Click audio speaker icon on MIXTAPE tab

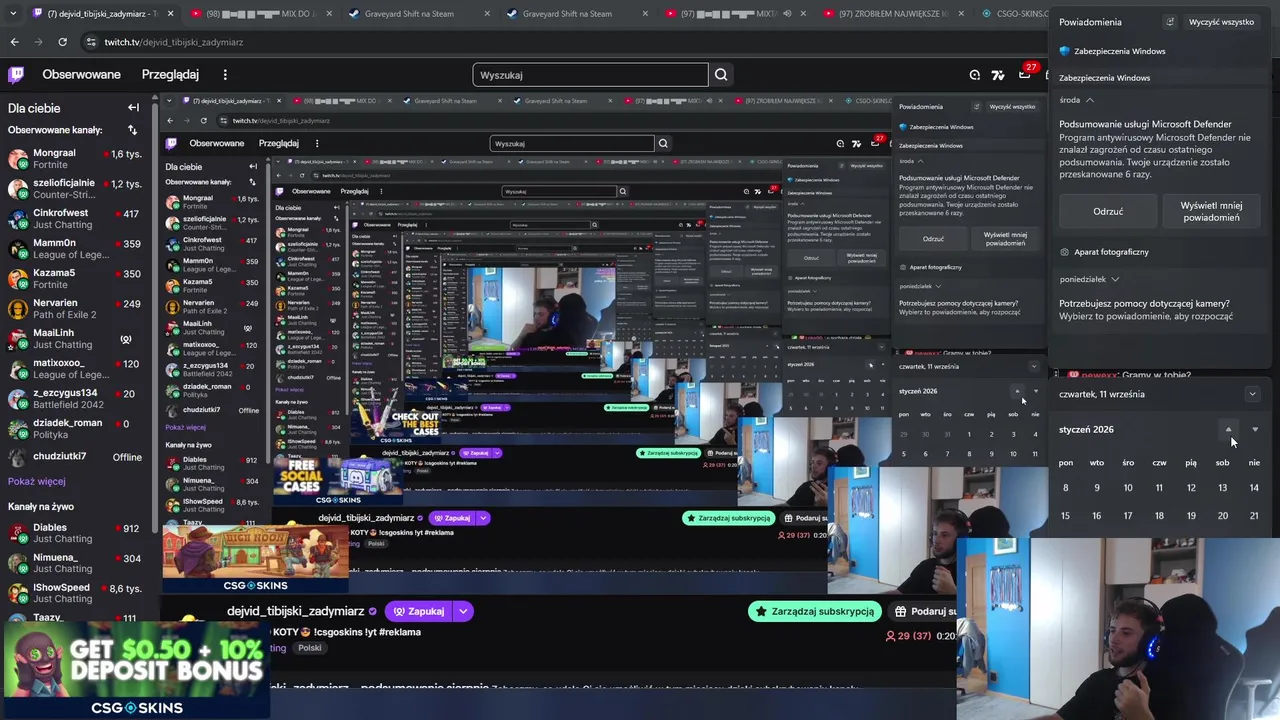pos(787,14)
